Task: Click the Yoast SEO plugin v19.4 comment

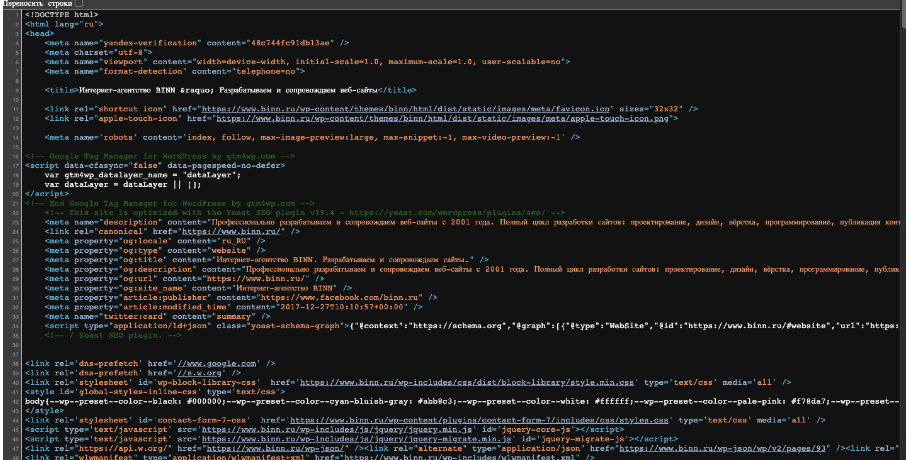Action: [x=305, y=212]
